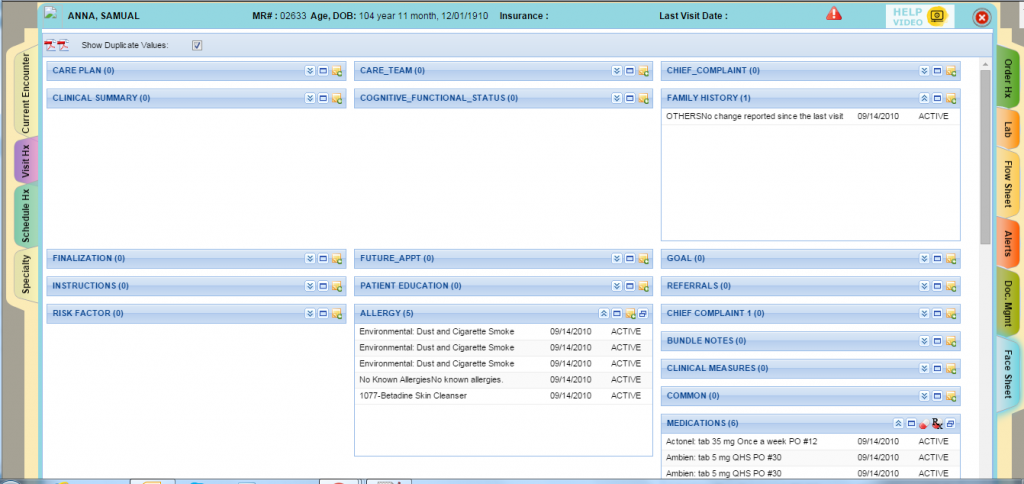Image resolution: width=1024 pixels, height=484 pixels.
Task: Add a new Family History entry
Action: (951, 98)
